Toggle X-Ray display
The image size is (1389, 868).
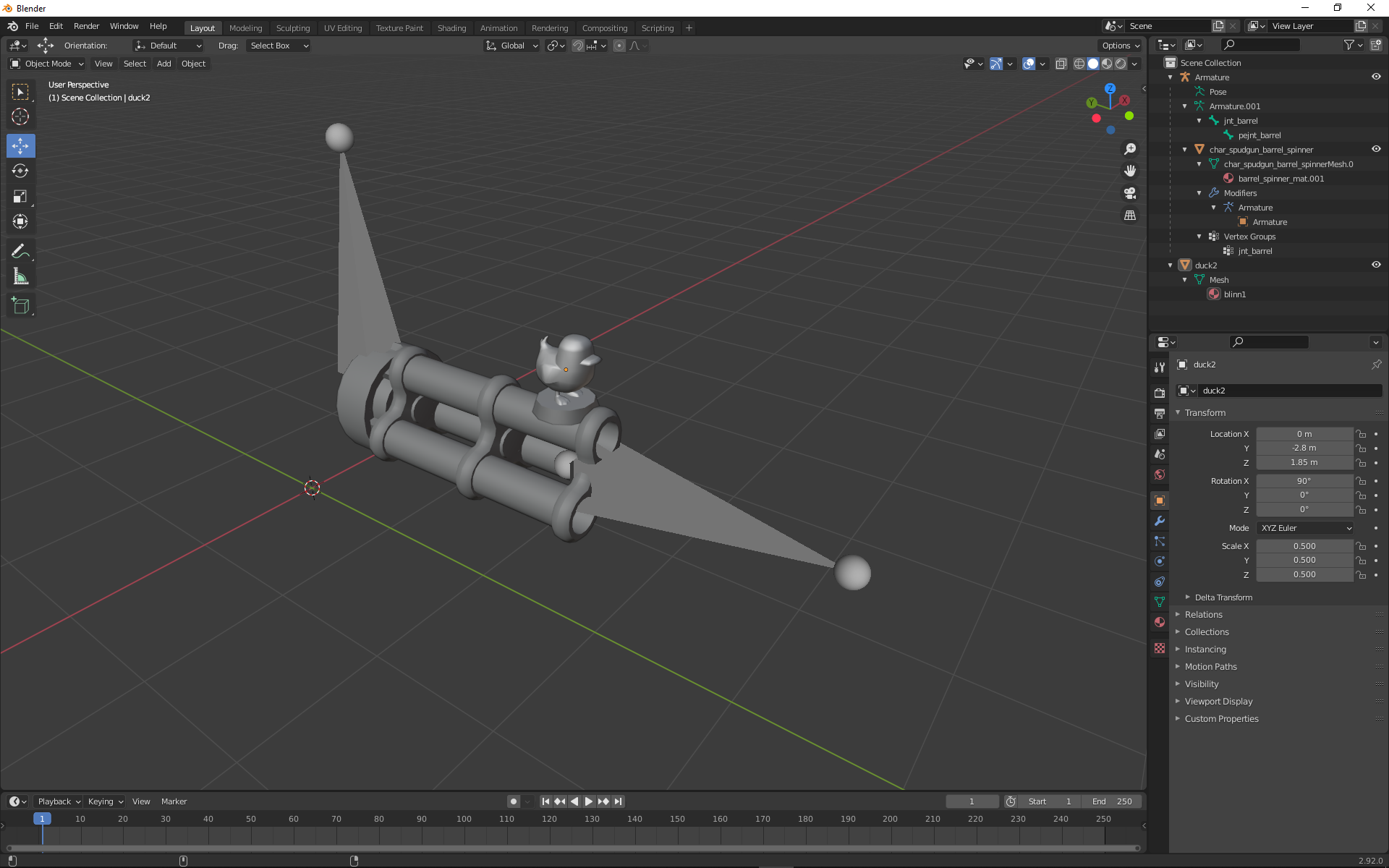tap(1061, 64)
